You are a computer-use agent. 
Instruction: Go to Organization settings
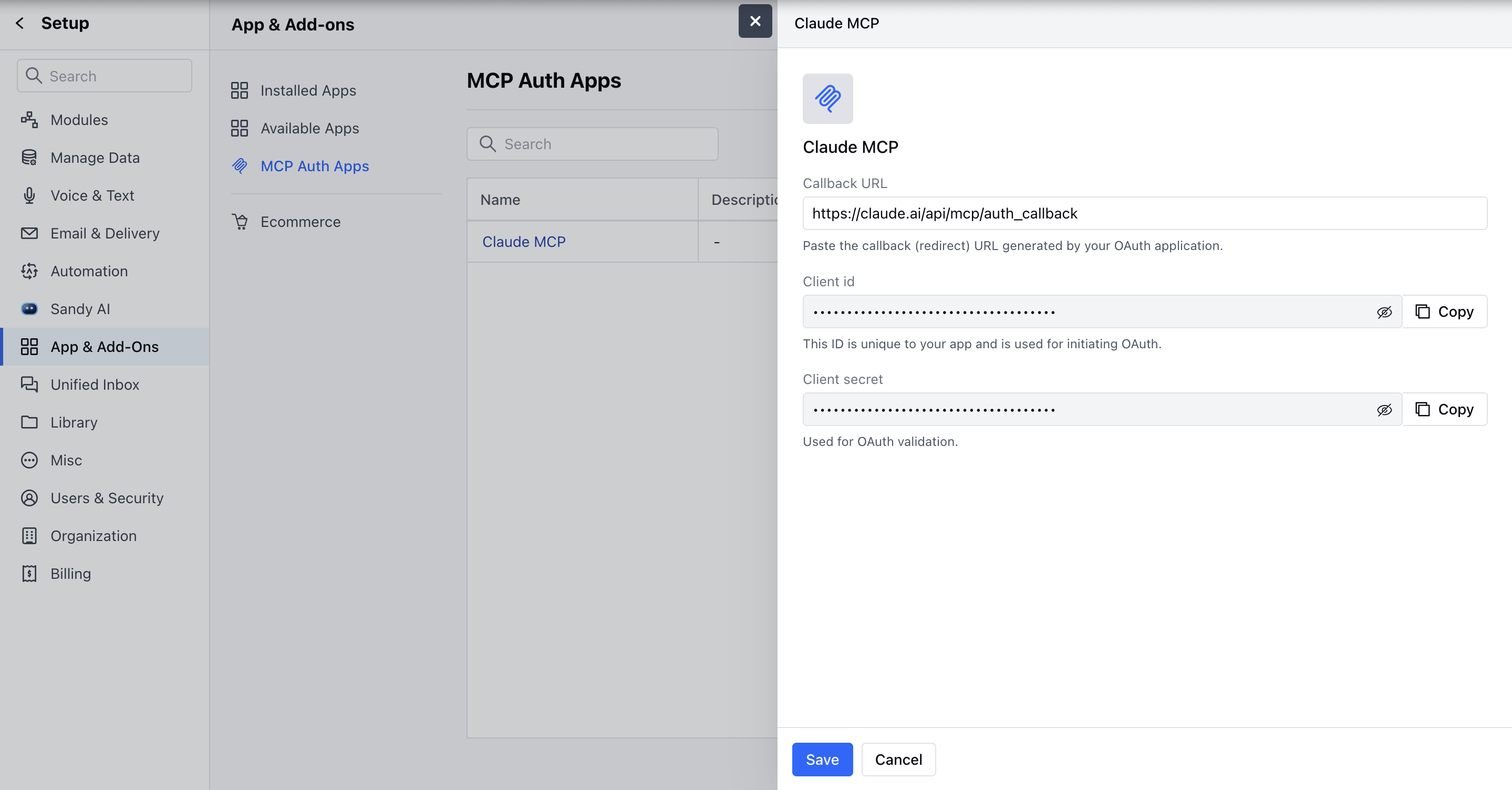tap(105, 536)
